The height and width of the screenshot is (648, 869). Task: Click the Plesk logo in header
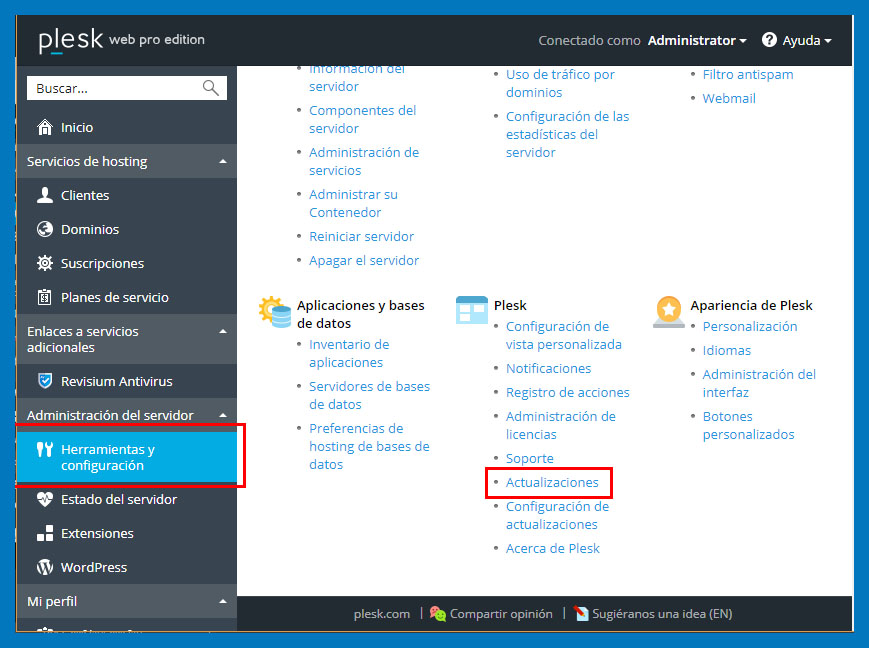(70, 40)
